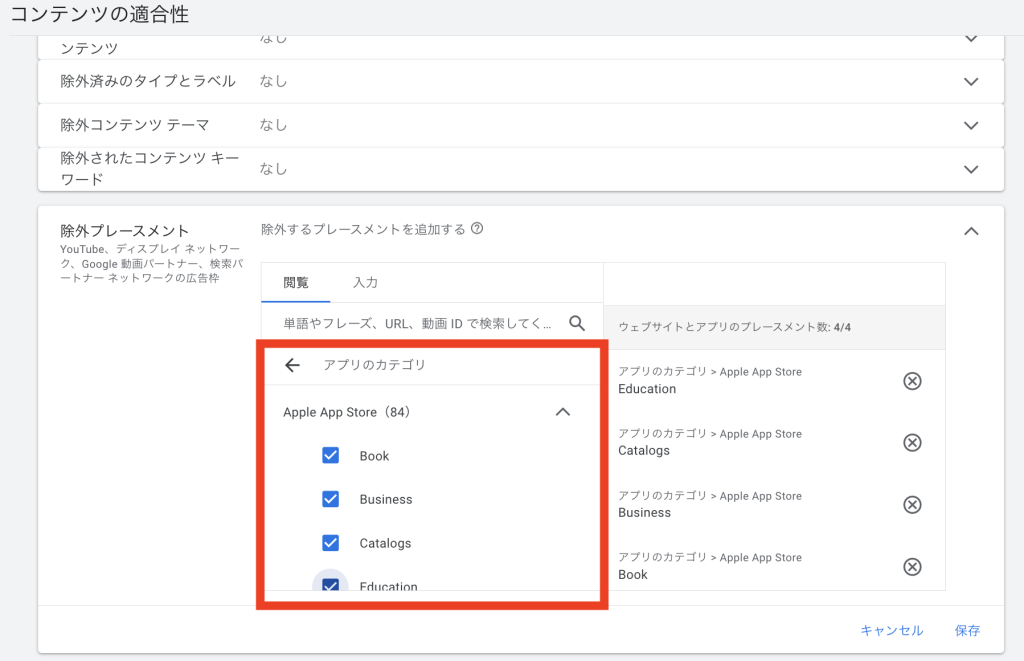The width and height of the screenshot is (1024, 661).
Task: Expand the 除外済みのタイプとラベル section
Action: [x=970, y=81]
